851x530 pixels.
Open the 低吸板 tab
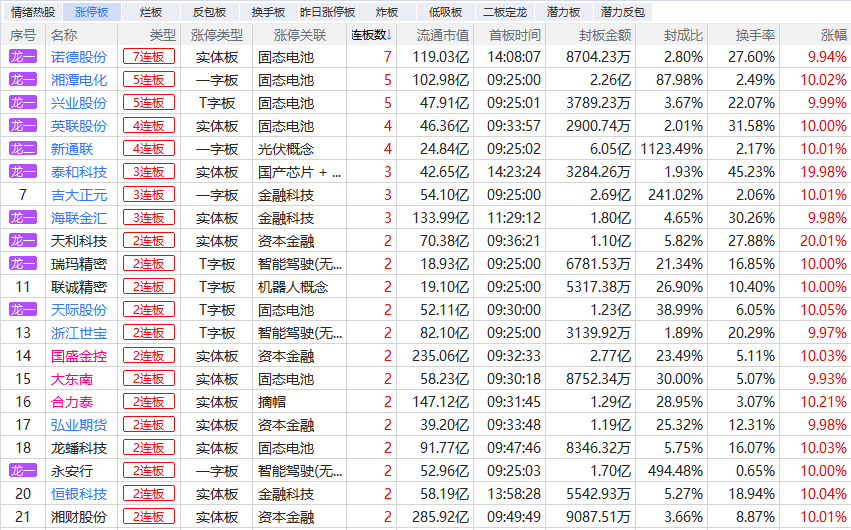tap(446, 12)
